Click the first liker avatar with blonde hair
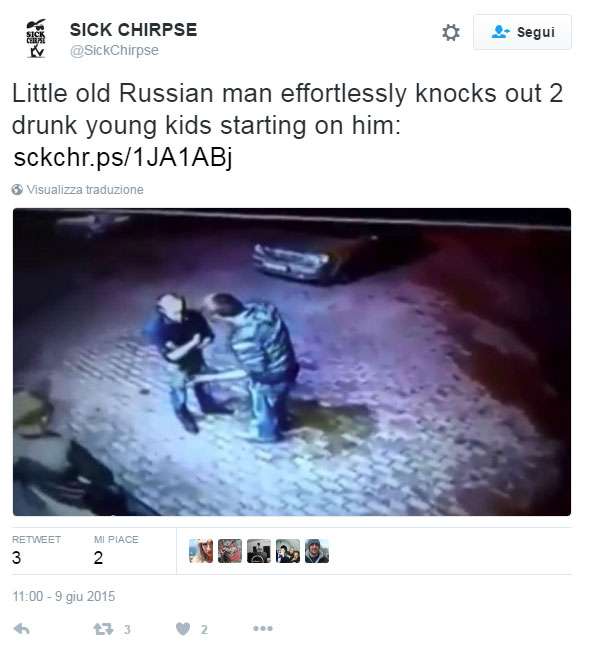The height and width of the screenshot is (655, 589). (x=201, y=551)
